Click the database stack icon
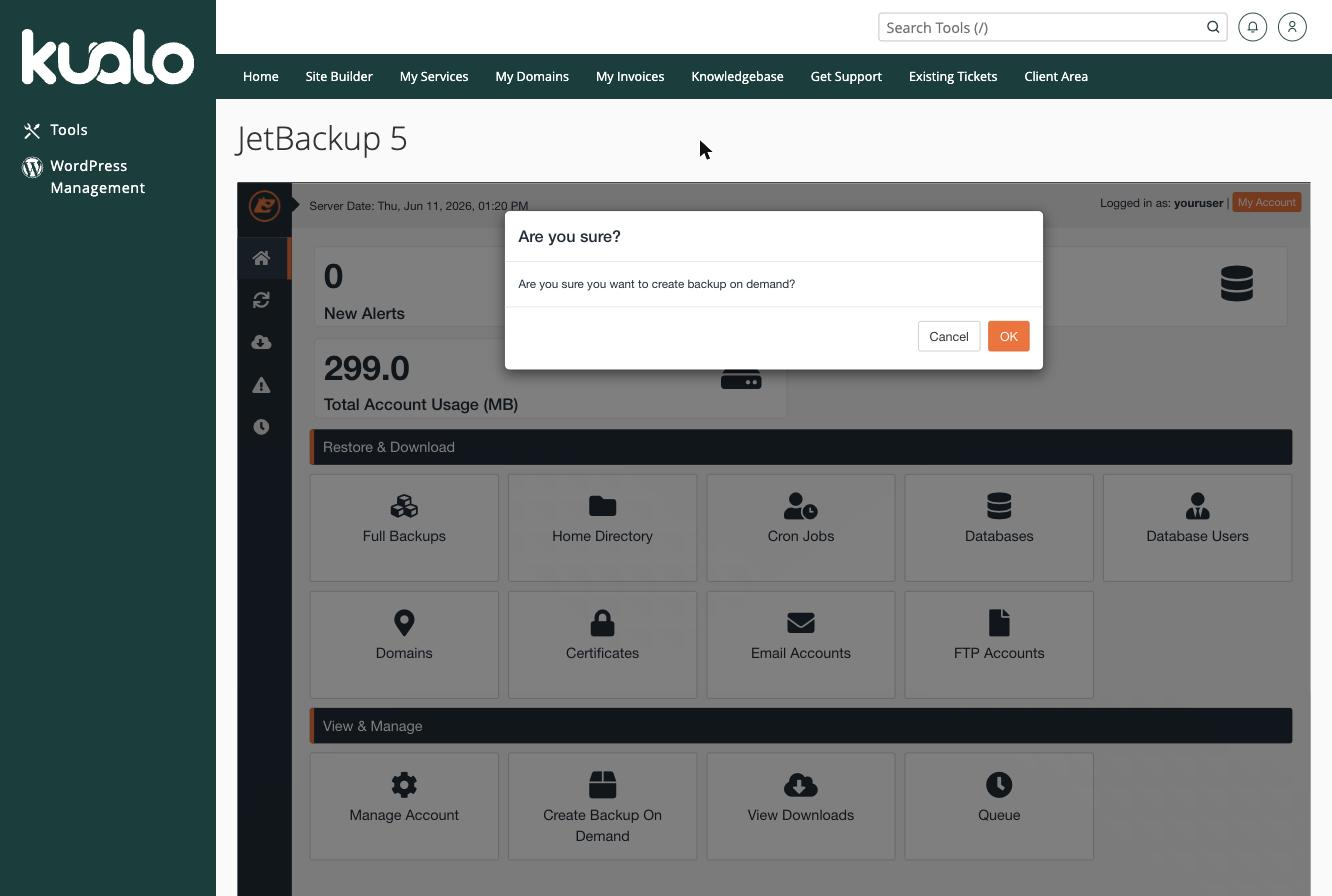The image size is (1332, 896). click(1237, 283)
